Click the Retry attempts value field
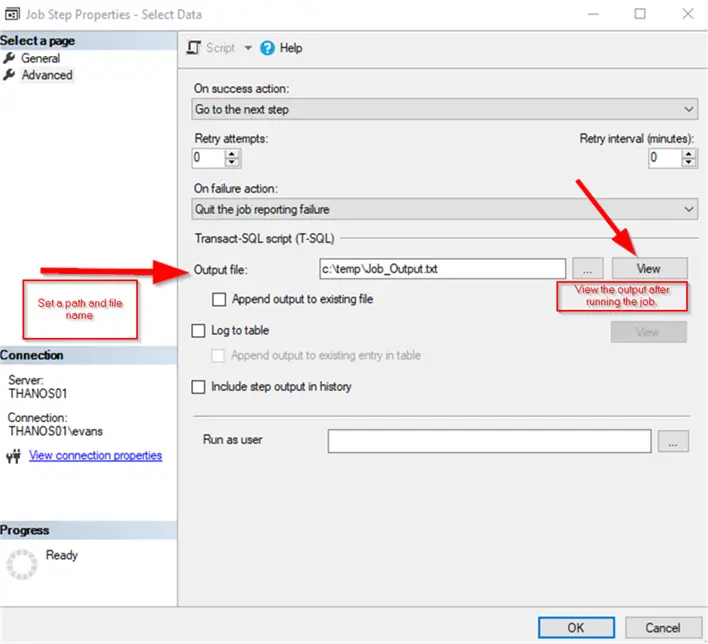The height and width of the screenshot is (644, 708). pyautogui.click(x=209, y=158)
